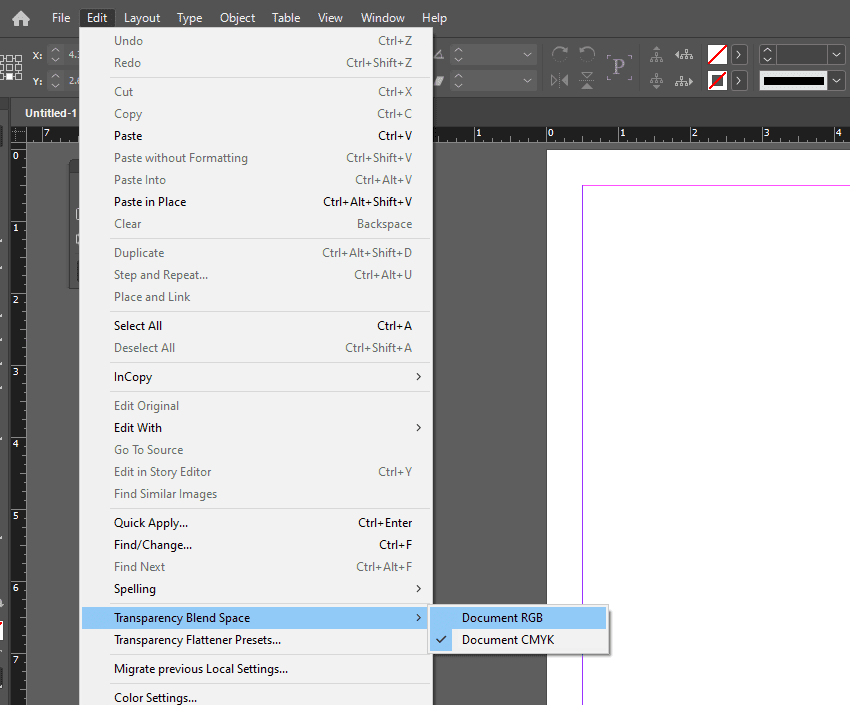Click the flip horizontal icon
Screen dimensions: 850x705
tap(560, 80)
